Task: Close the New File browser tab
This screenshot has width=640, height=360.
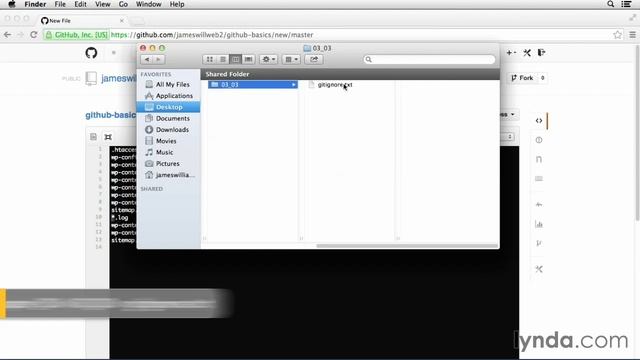Action: click(122, 20)
